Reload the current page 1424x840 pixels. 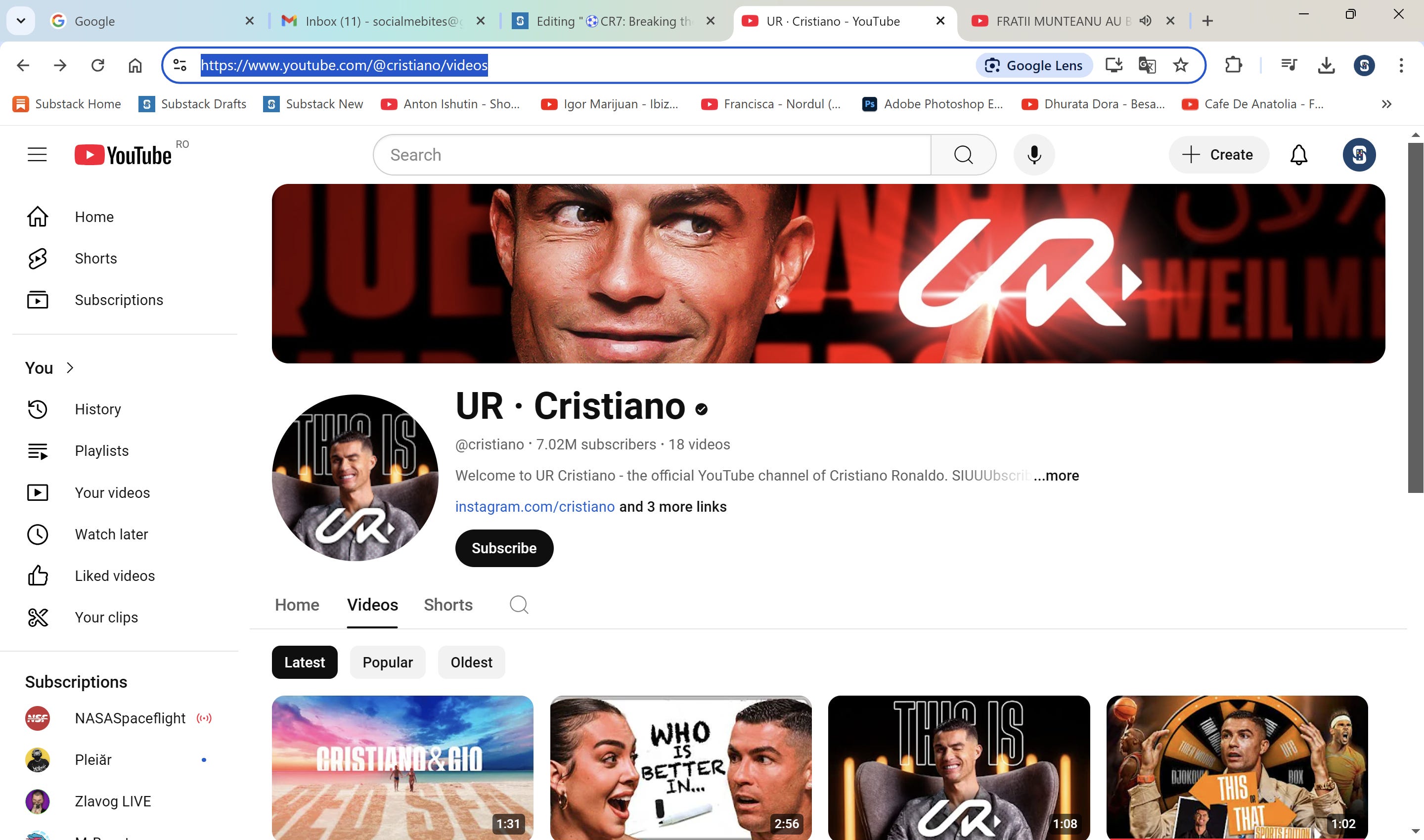pos(98,65)
